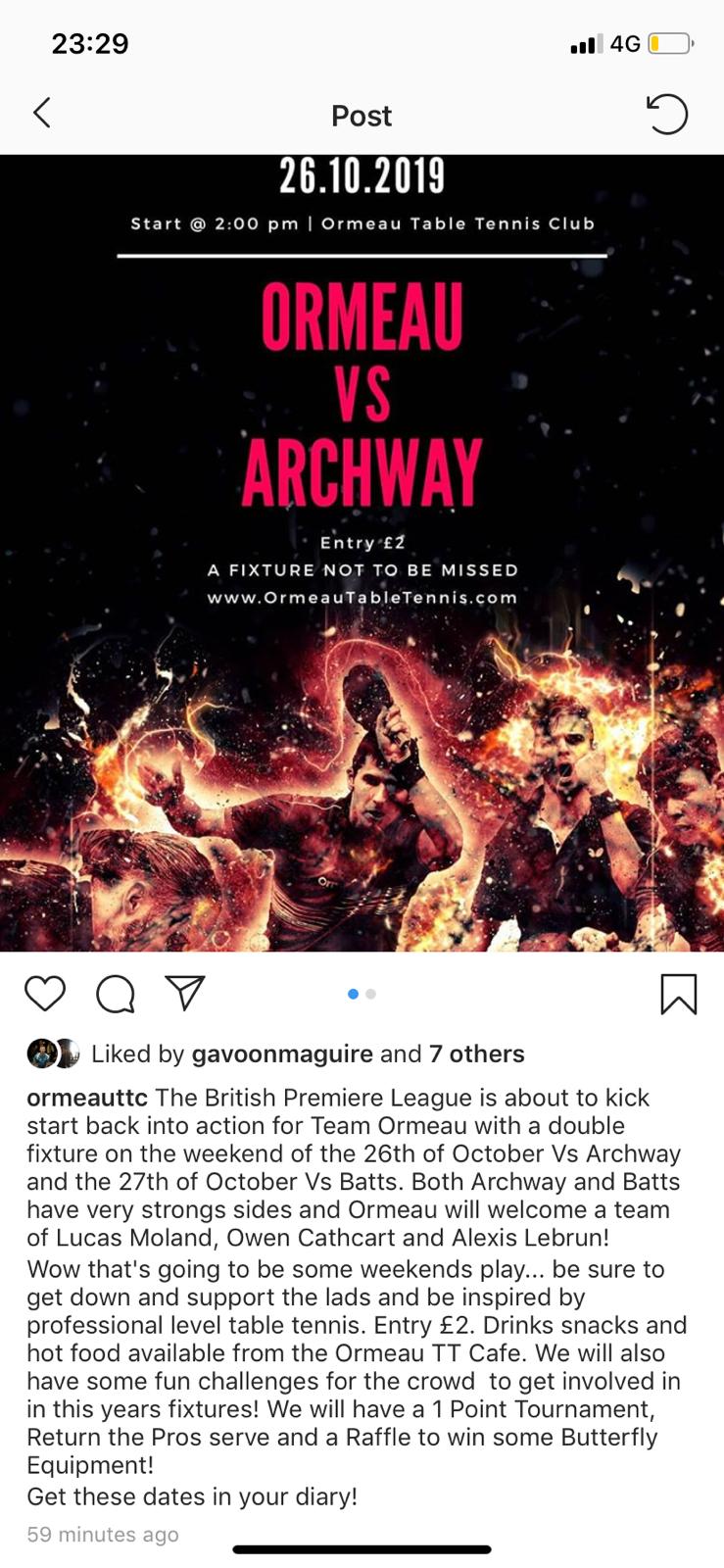The width and height of the screenshot is (724, 1568).
Task: Tap the liker avatar thumbnails
Action: tap(53, 1053)
